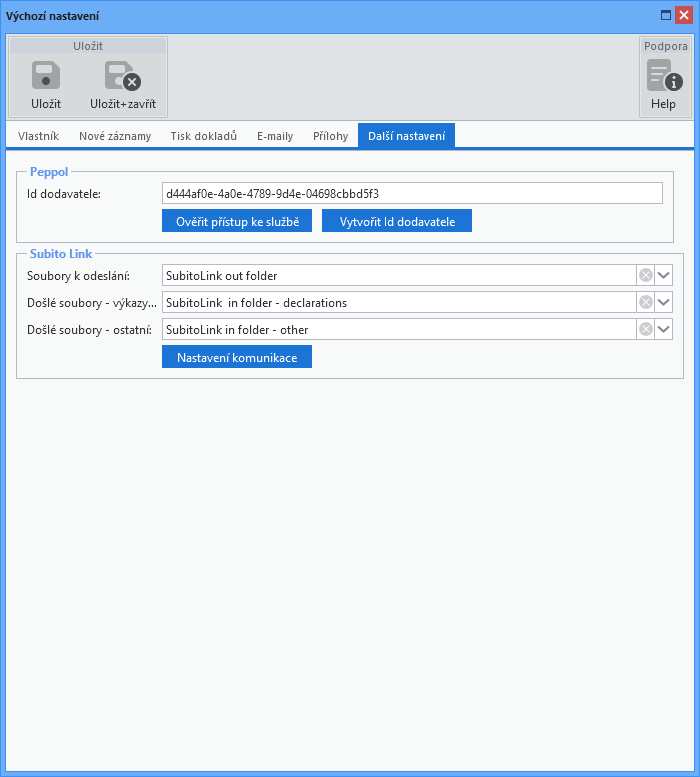Clear the Soubory k odeslání field value
This screenshot has height=777, width=700.
pyautogui.click(x=646, y=275)
